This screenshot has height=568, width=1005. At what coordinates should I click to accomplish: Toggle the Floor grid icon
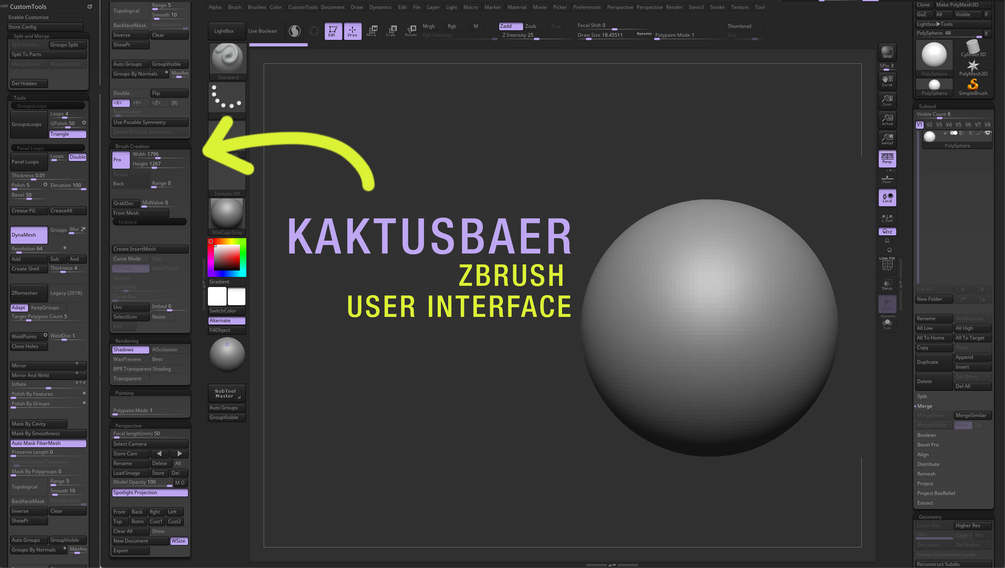tap(887, 178)
